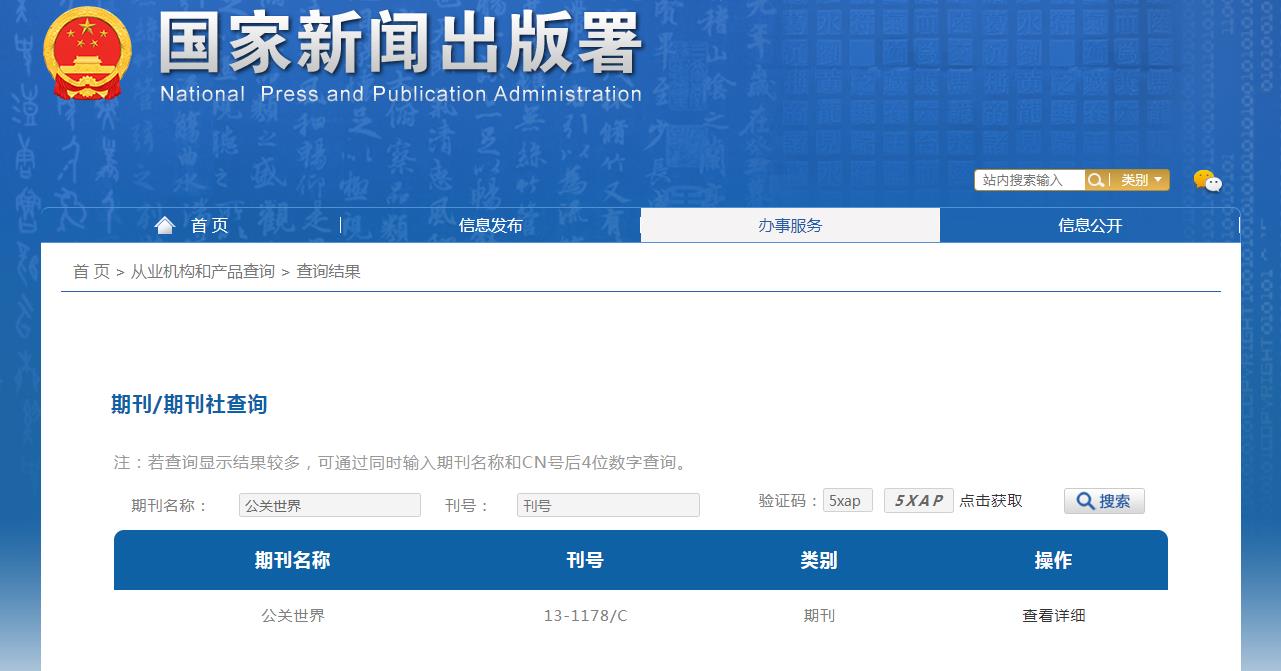
Task: Open the 信息公开 section
Action: 1089,225
